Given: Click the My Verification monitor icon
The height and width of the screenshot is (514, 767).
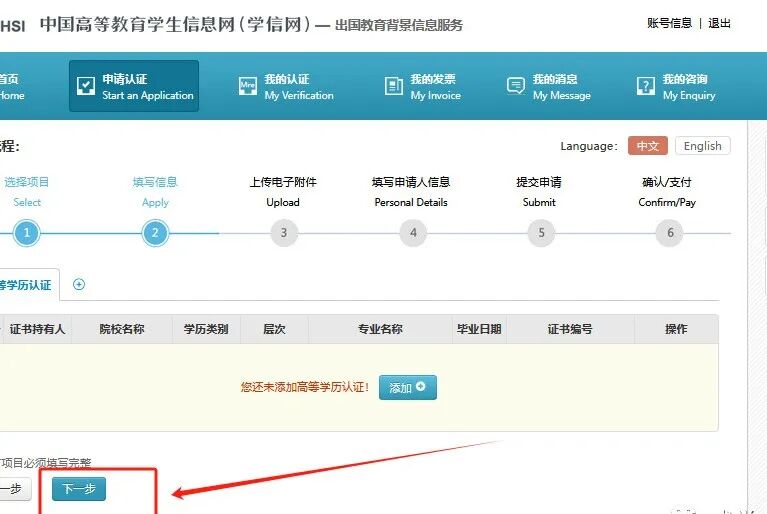Looking at the screenshot, I should (248, 86).
